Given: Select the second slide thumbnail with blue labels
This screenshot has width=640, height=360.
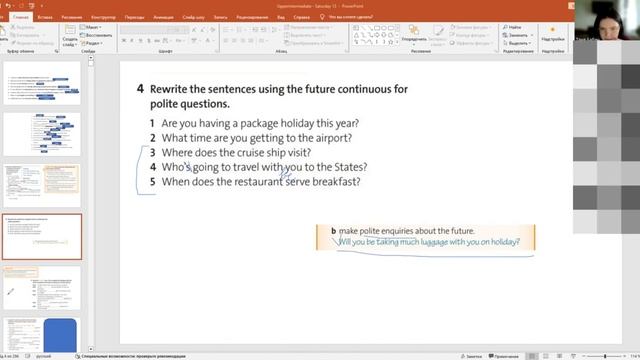Looking at the screenshot, I should [42, 134].
